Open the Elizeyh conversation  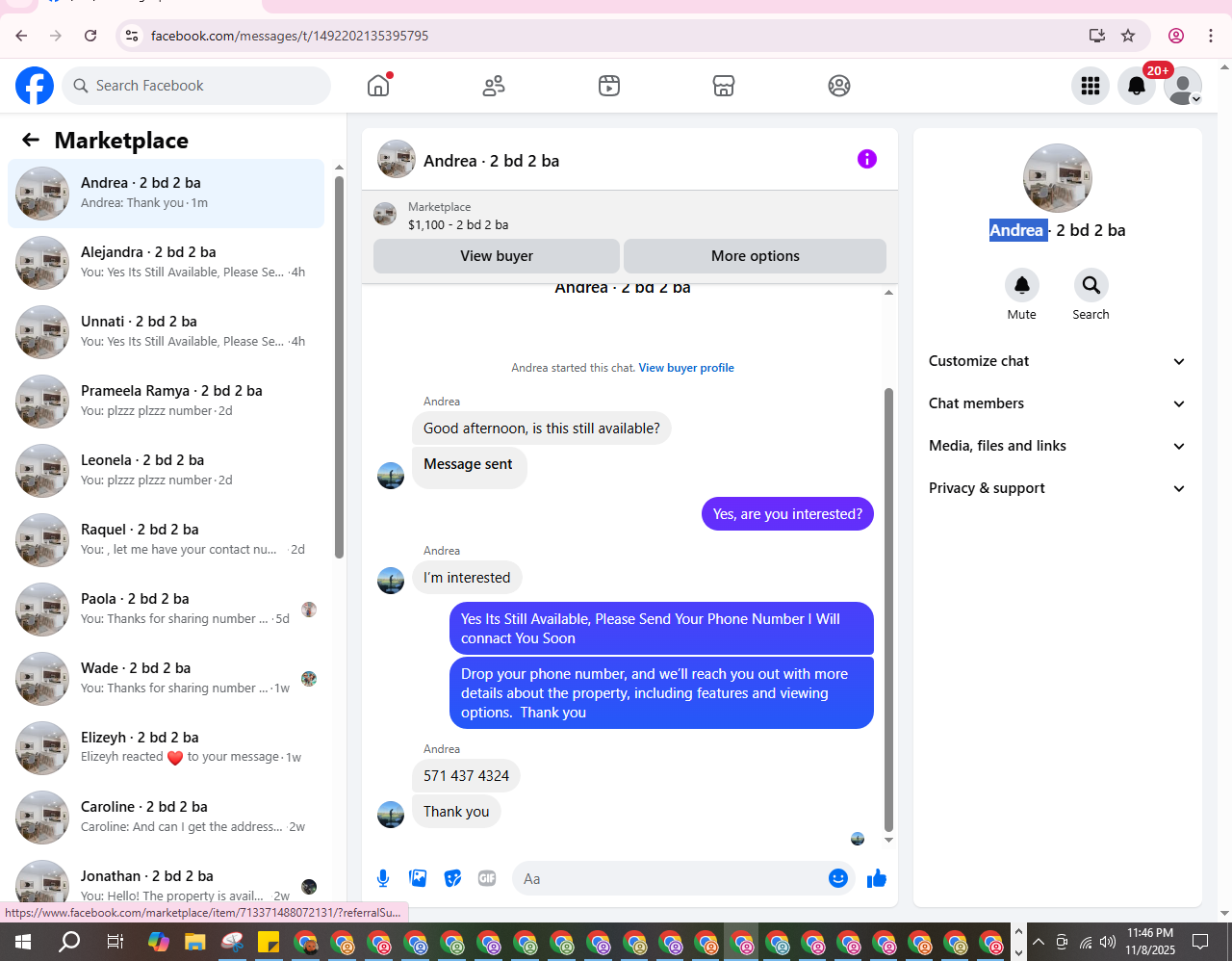pyautogui.click(x=166, y=748)
